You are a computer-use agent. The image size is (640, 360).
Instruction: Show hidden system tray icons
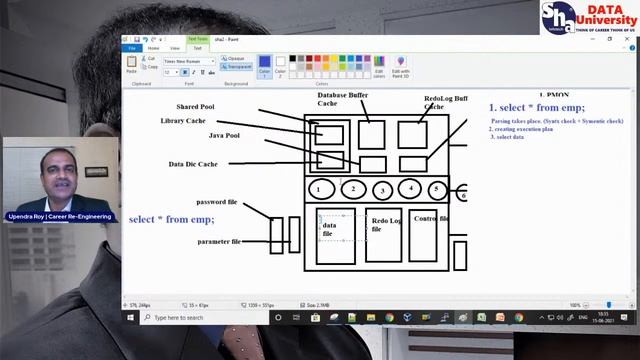(541, 318)
